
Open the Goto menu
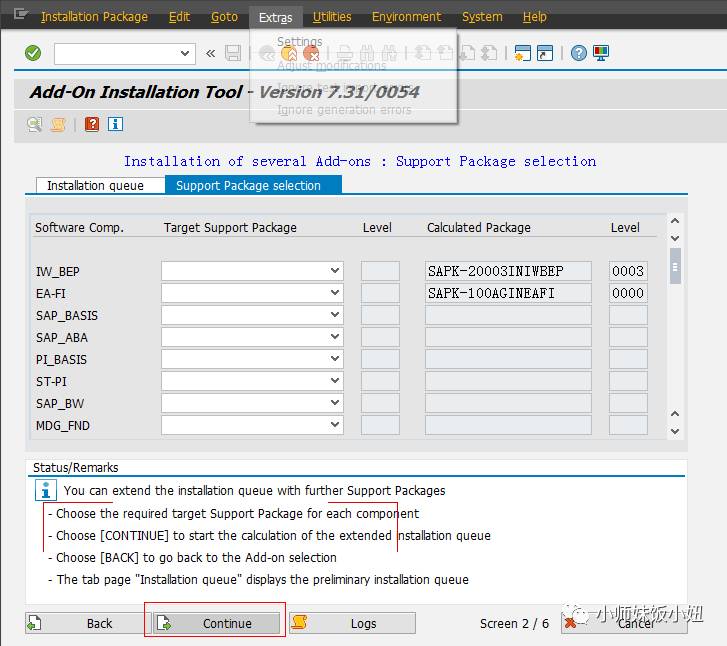pos(224,17)
